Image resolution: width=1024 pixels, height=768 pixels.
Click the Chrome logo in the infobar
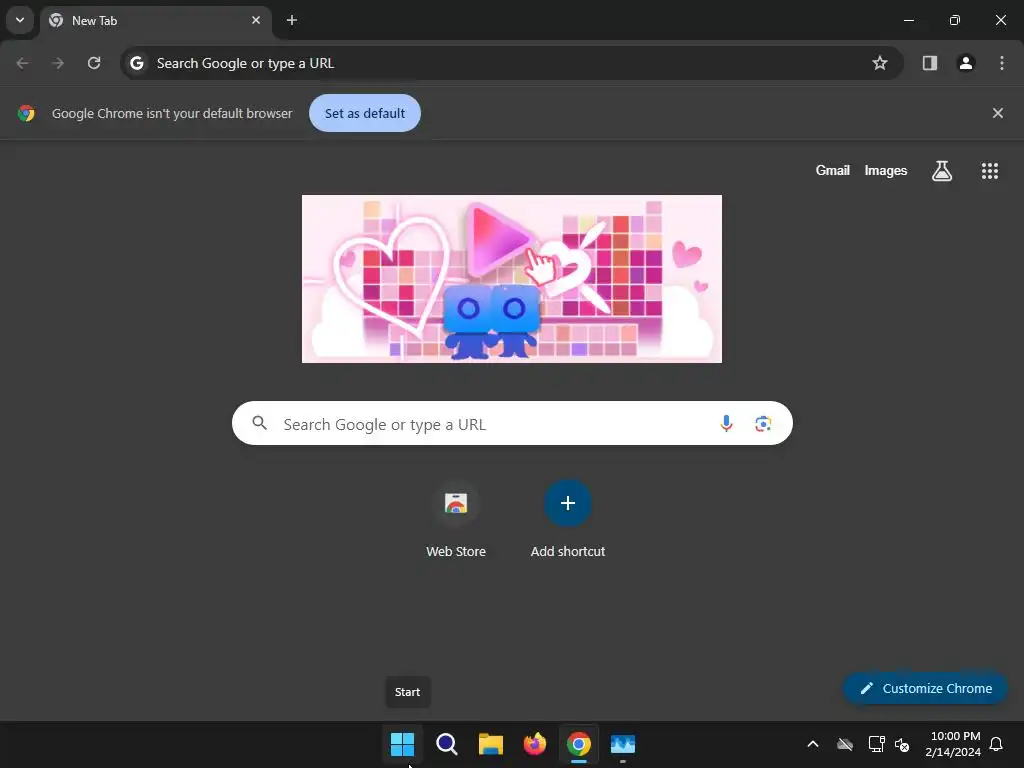(26, 113)
